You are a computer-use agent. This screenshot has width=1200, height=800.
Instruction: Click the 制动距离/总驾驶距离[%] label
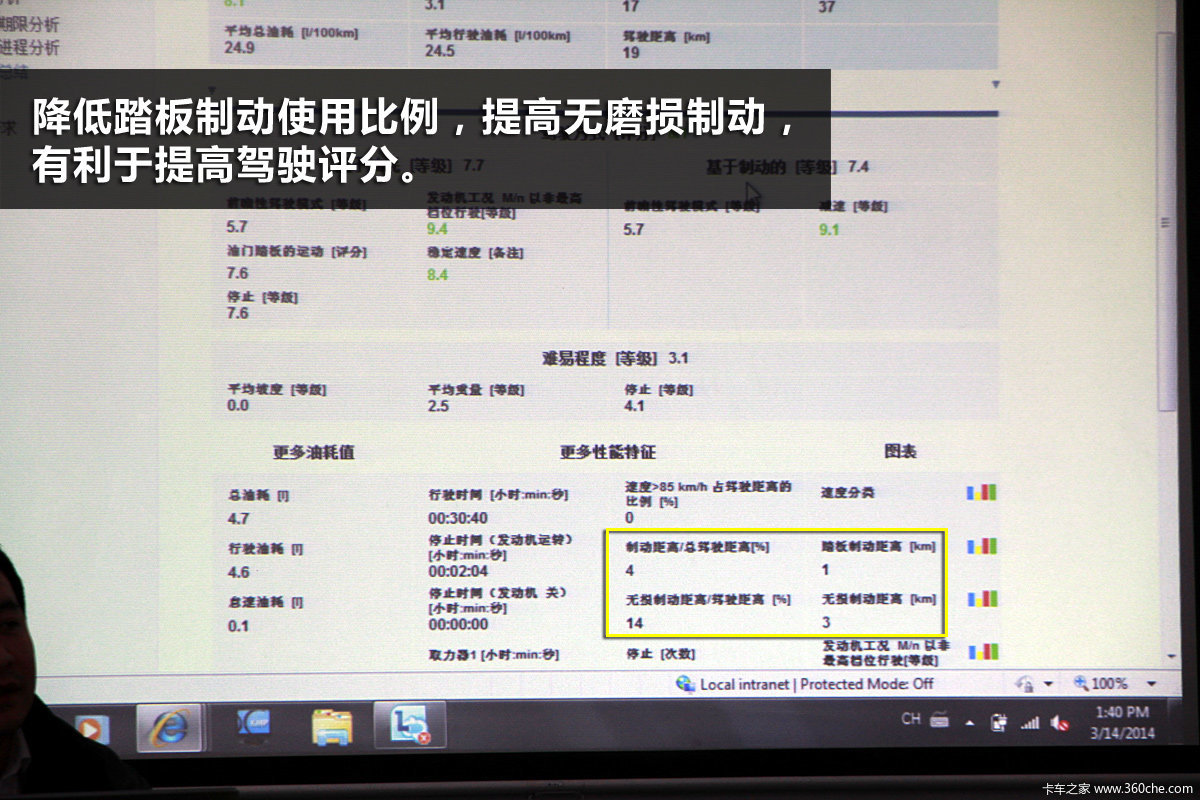click(698, 548)
